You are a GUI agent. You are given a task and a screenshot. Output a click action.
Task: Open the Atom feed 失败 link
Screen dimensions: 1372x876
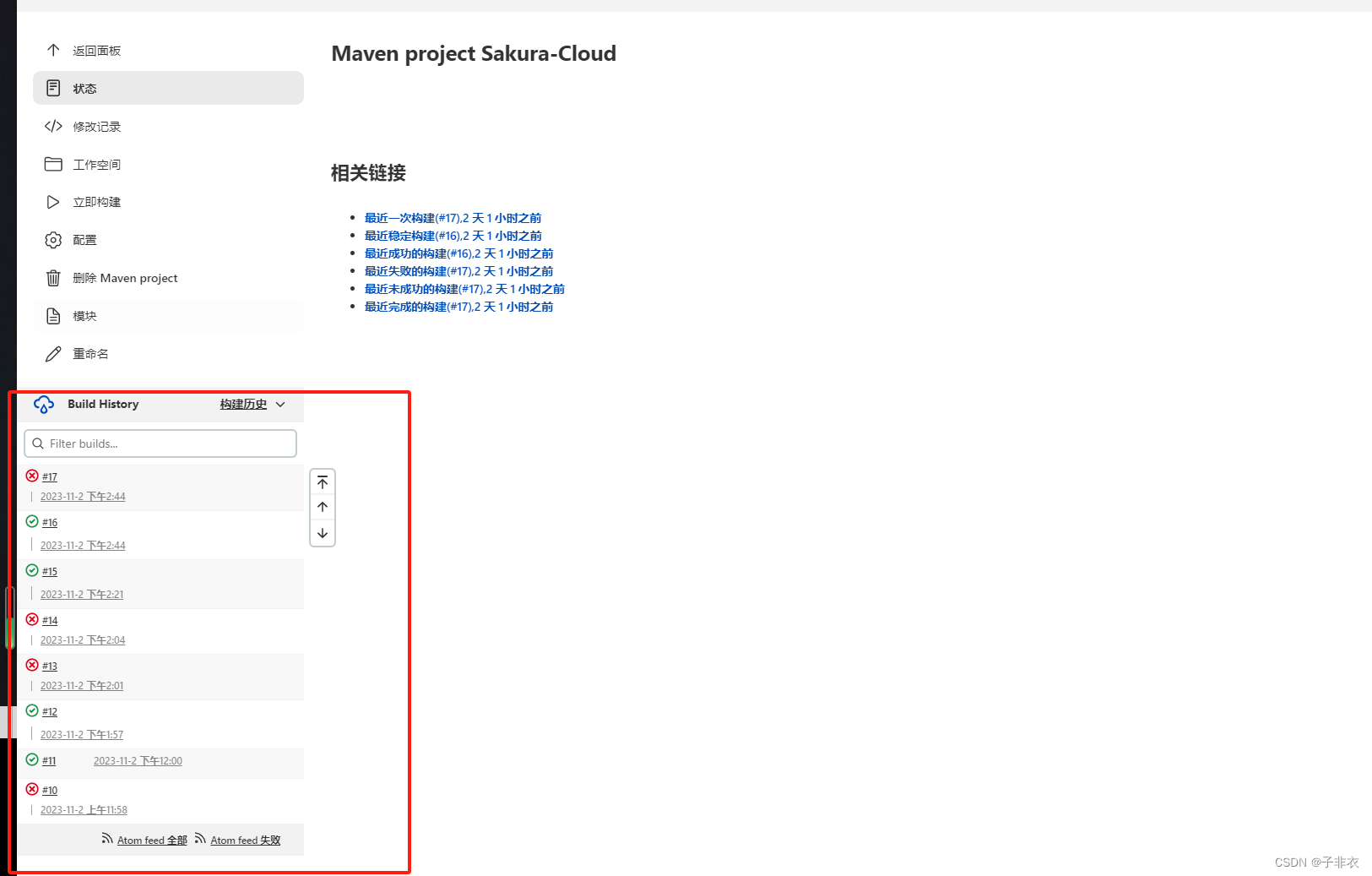[246, 841]
